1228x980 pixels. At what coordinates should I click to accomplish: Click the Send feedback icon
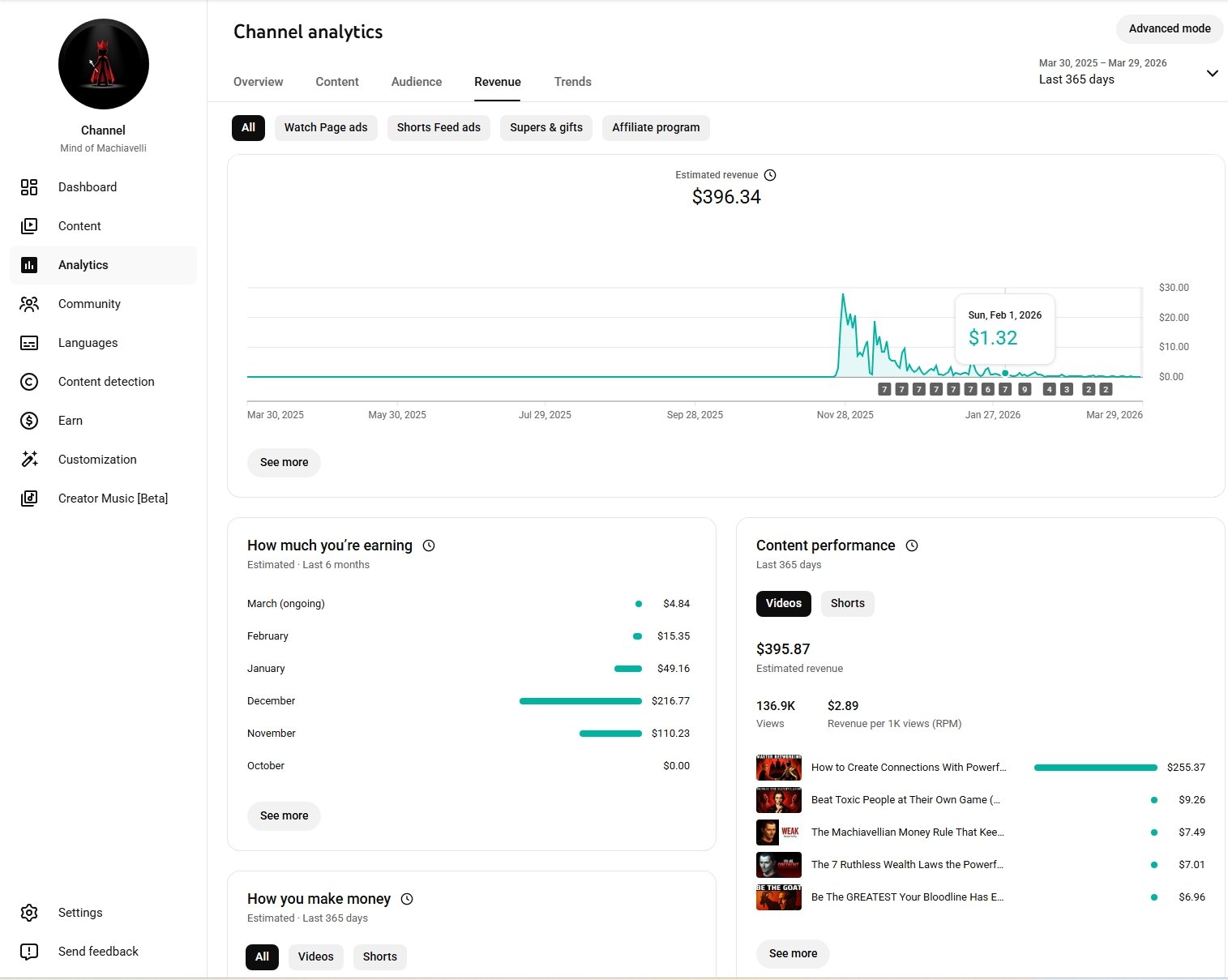(29, 952)
